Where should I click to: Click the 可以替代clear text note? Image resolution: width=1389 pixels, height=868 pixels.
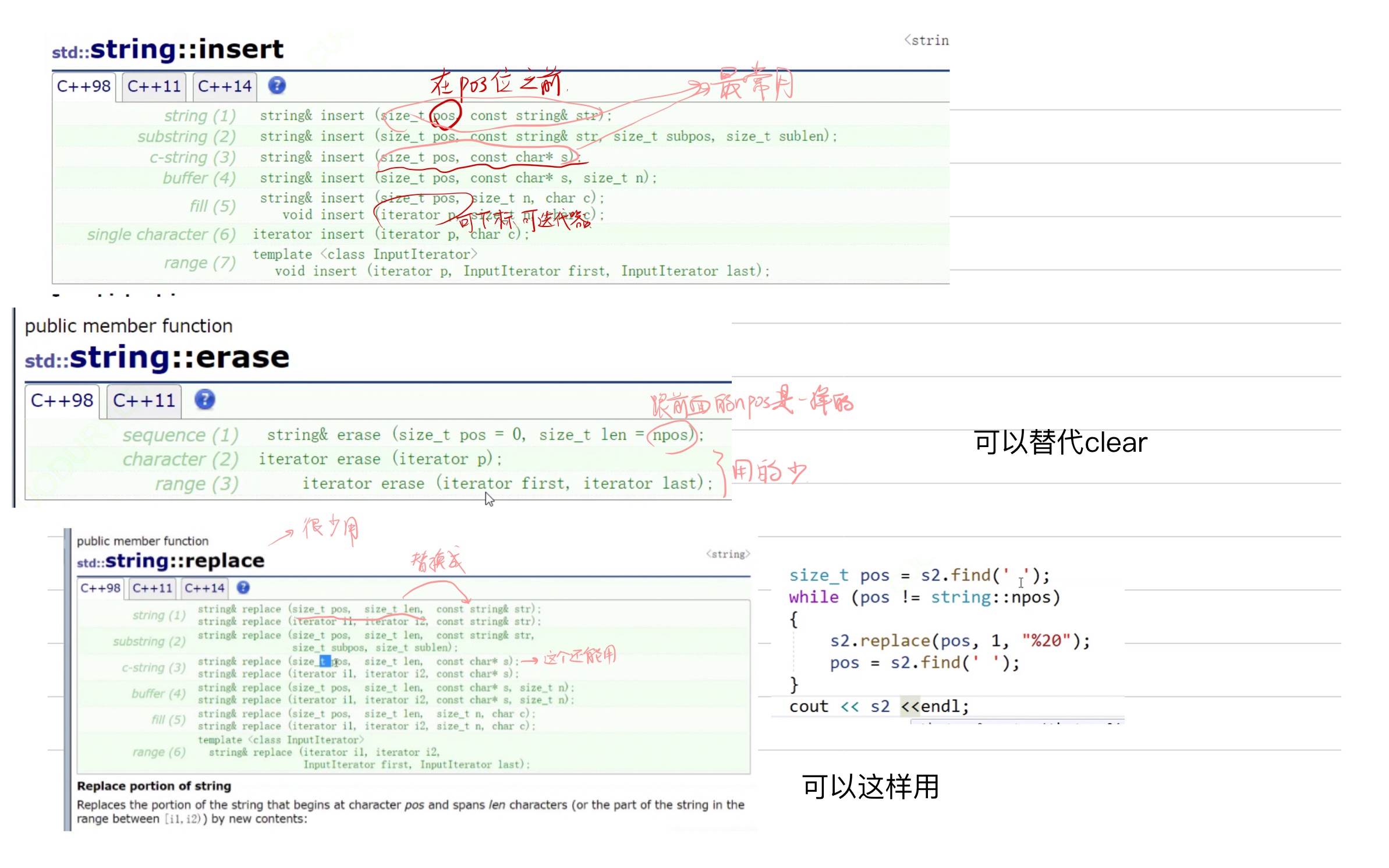1060,442
